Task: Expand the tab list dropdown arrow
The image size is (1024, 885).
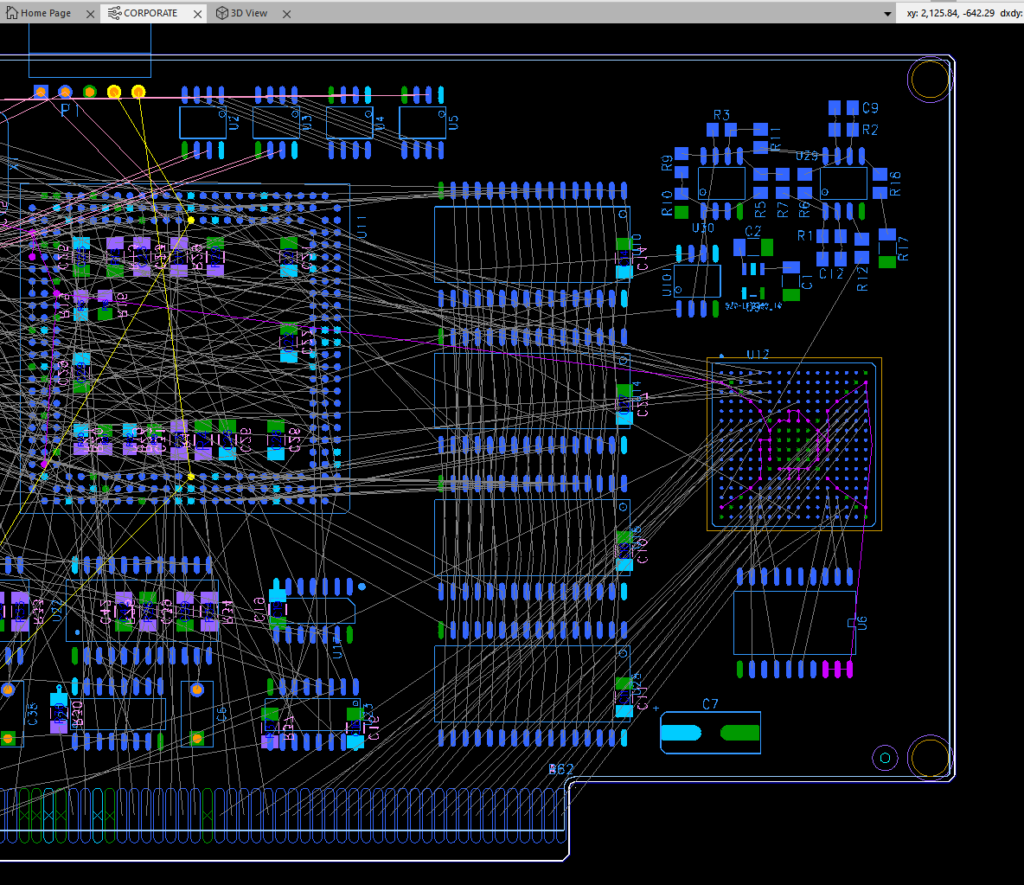Action: (887, 13)
